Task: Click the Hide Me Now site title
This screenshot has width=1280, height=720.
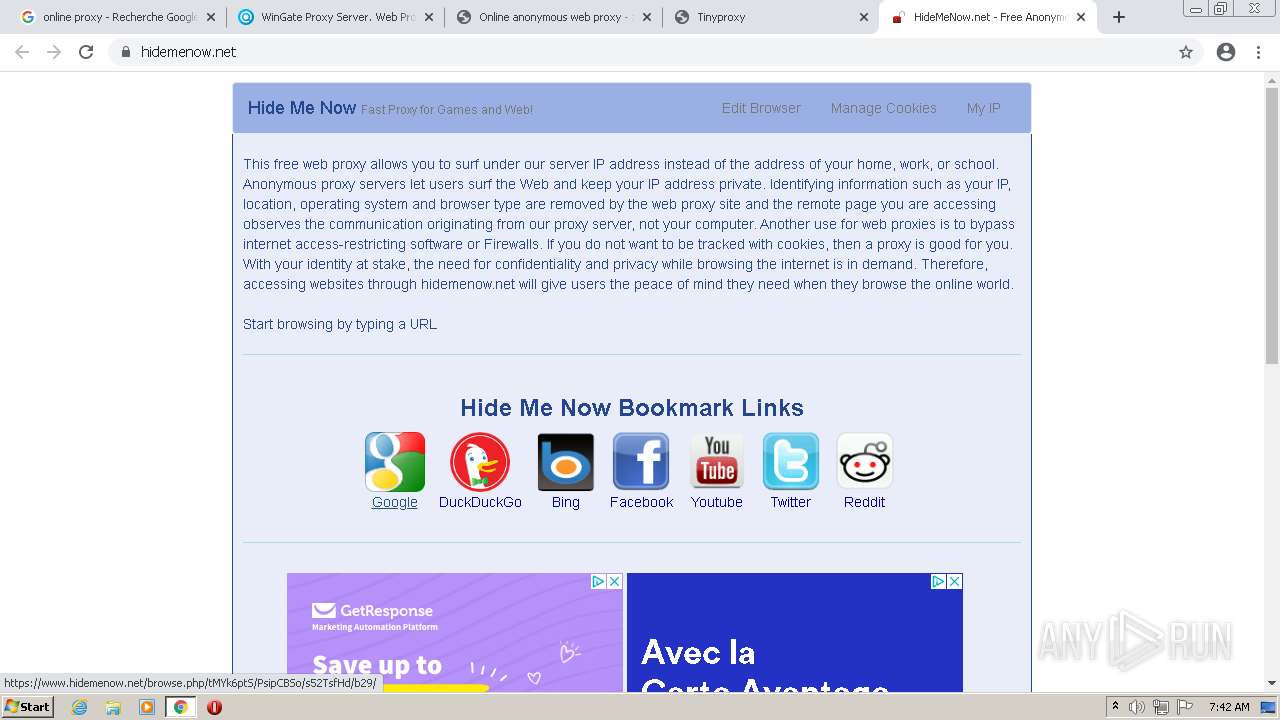Action: click(x=301, y=108)
